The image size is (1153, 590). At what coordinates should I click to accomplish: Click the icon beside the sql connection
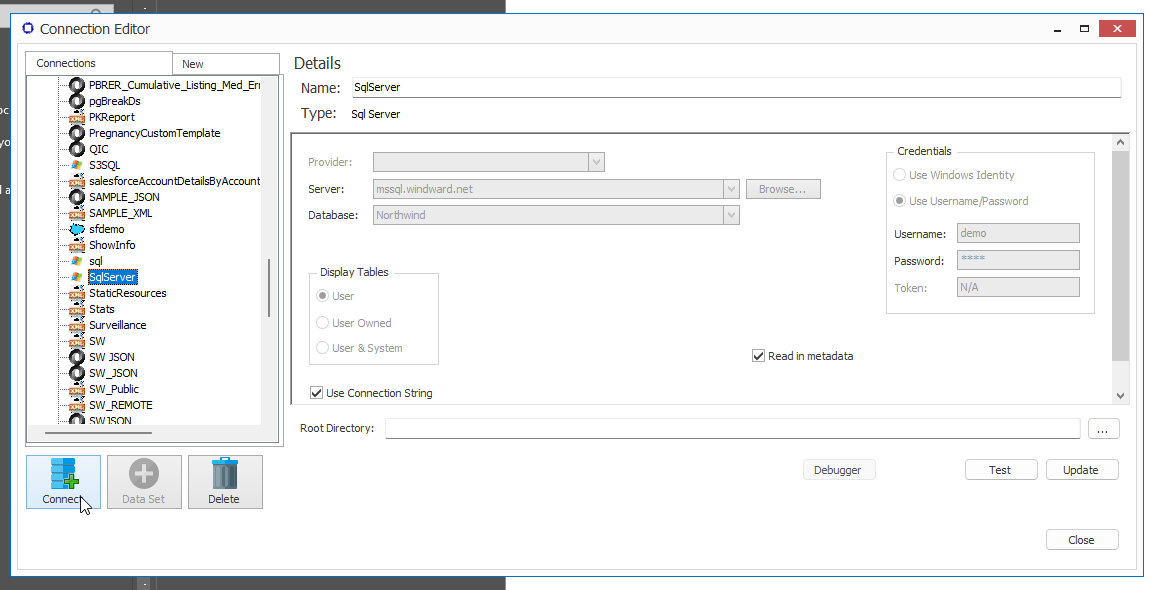click(x=77, y=261)
